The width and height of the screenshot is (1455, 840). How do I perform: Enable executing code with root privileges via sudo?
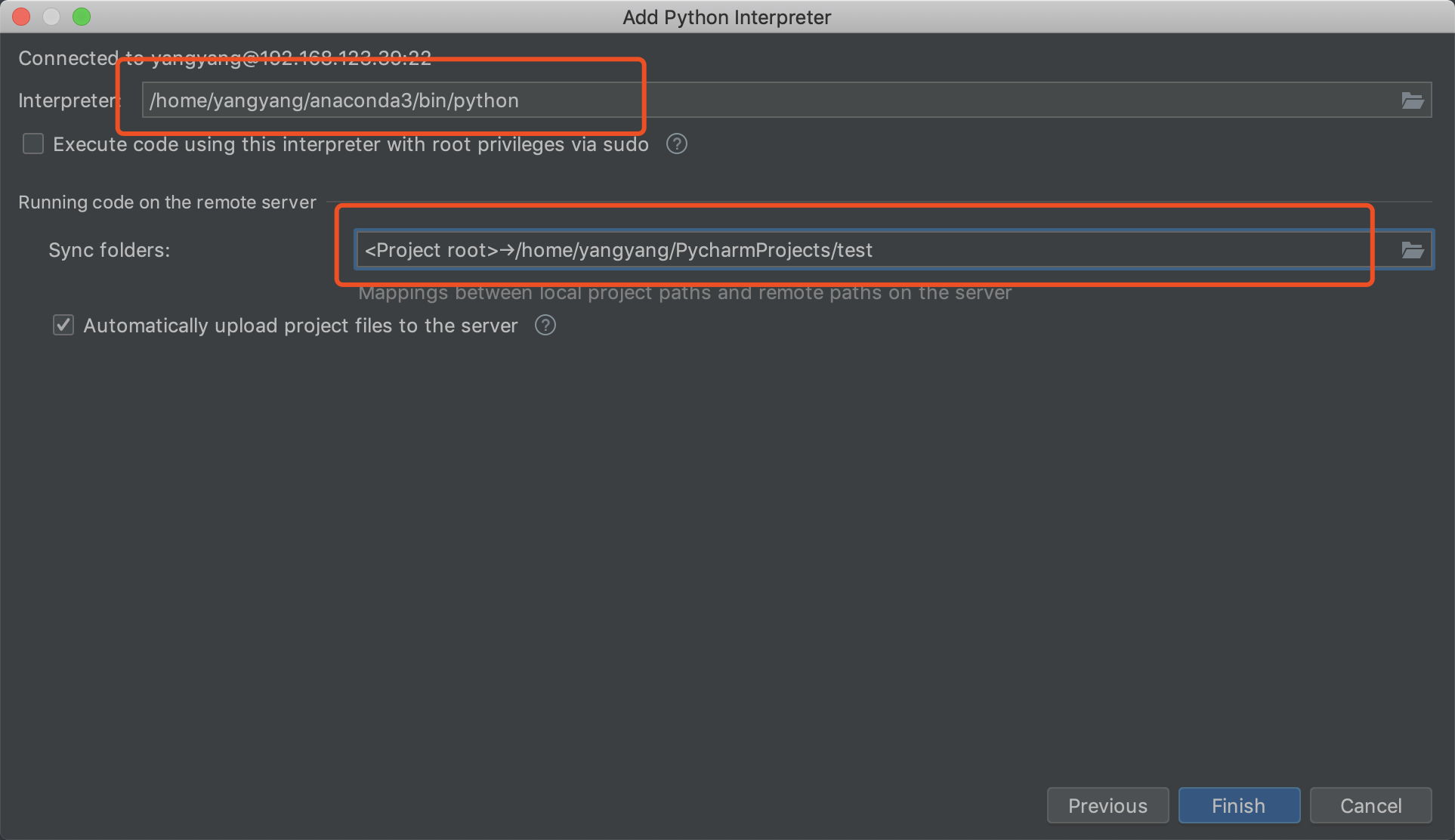click(33, 144)
